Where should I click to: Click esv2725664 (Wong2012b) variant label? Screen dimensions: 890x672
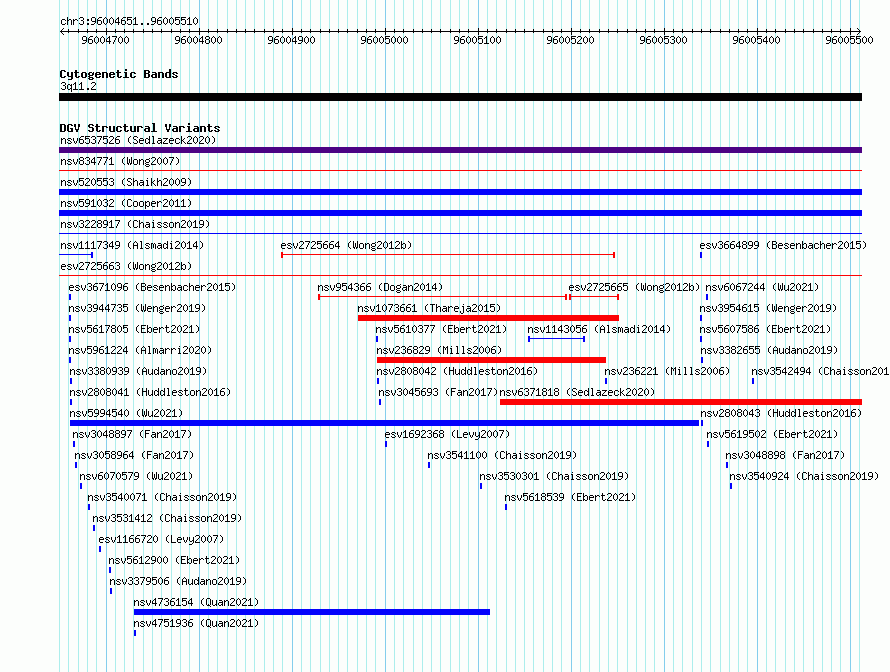(x=346, y=245)
